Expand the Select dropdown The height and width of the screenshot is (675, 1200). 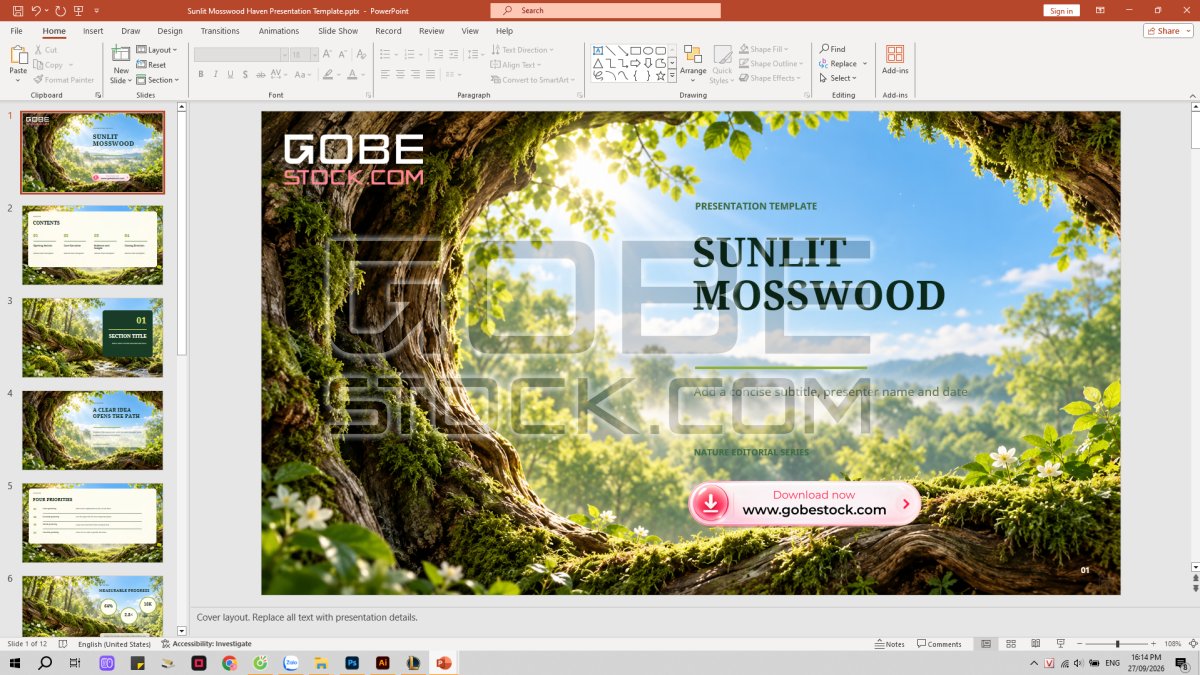pos(838,78)
